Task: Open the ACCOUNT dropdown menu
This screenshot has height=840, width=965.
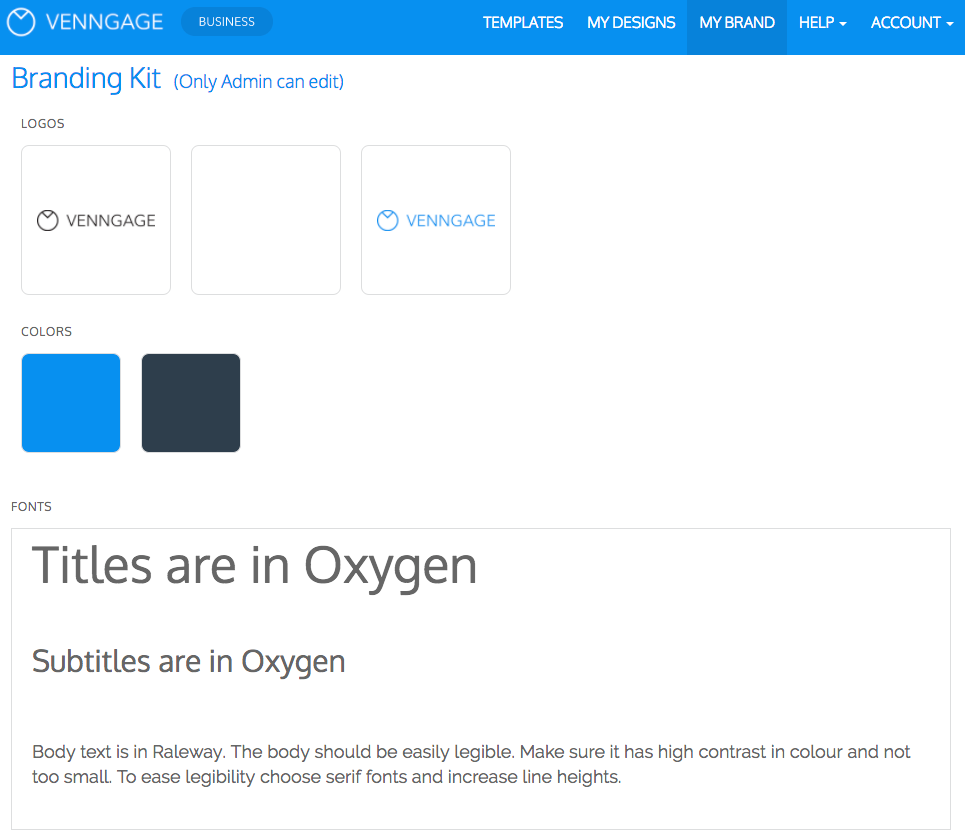Action: tap(911, 22)
